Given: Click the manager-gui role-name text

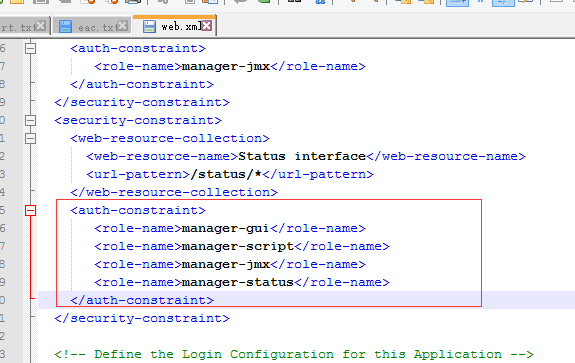Looking at the screenshot, I should tap(226, 228).
